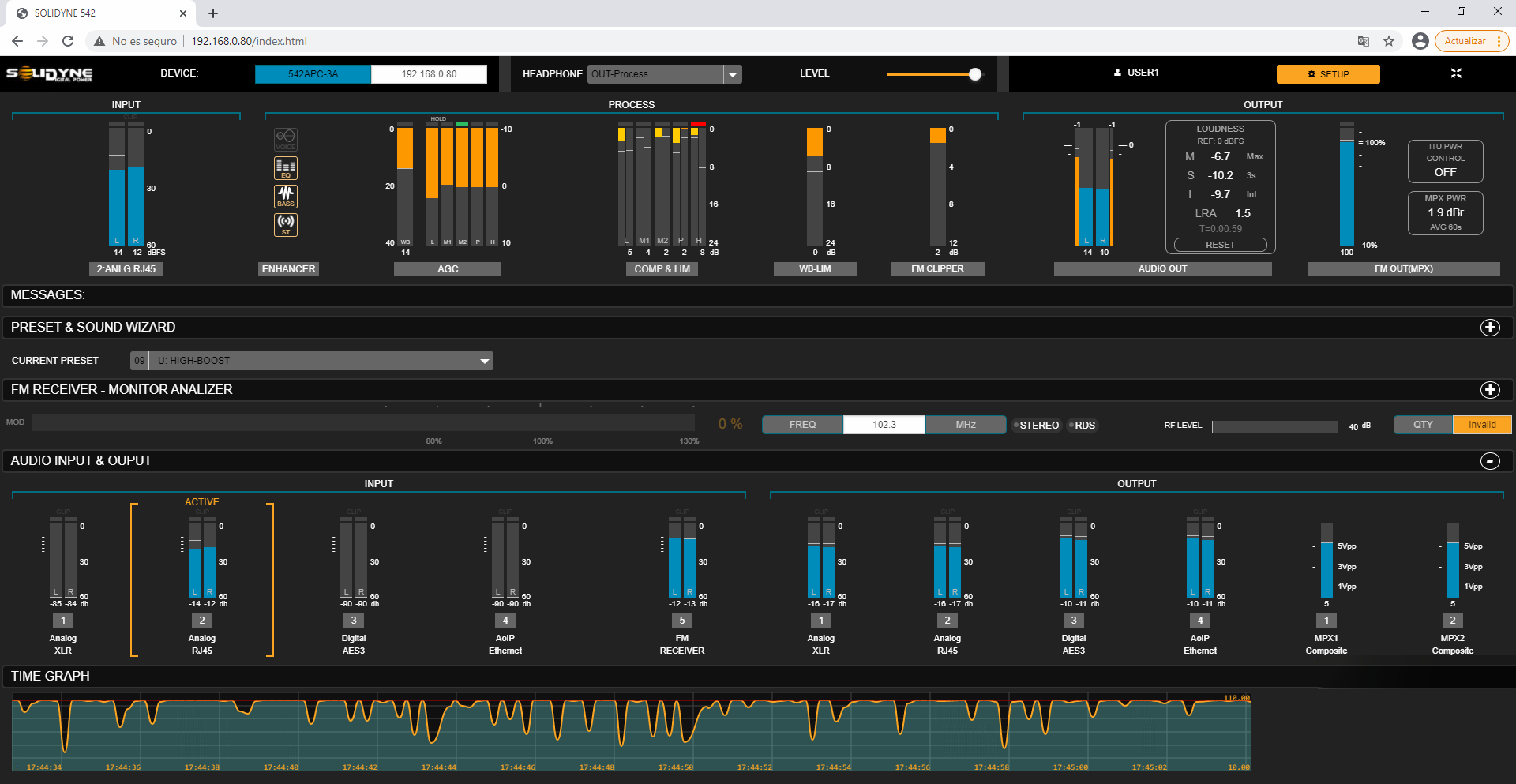
Task: Open the translate page icon
Action: tap(1363, 41)
